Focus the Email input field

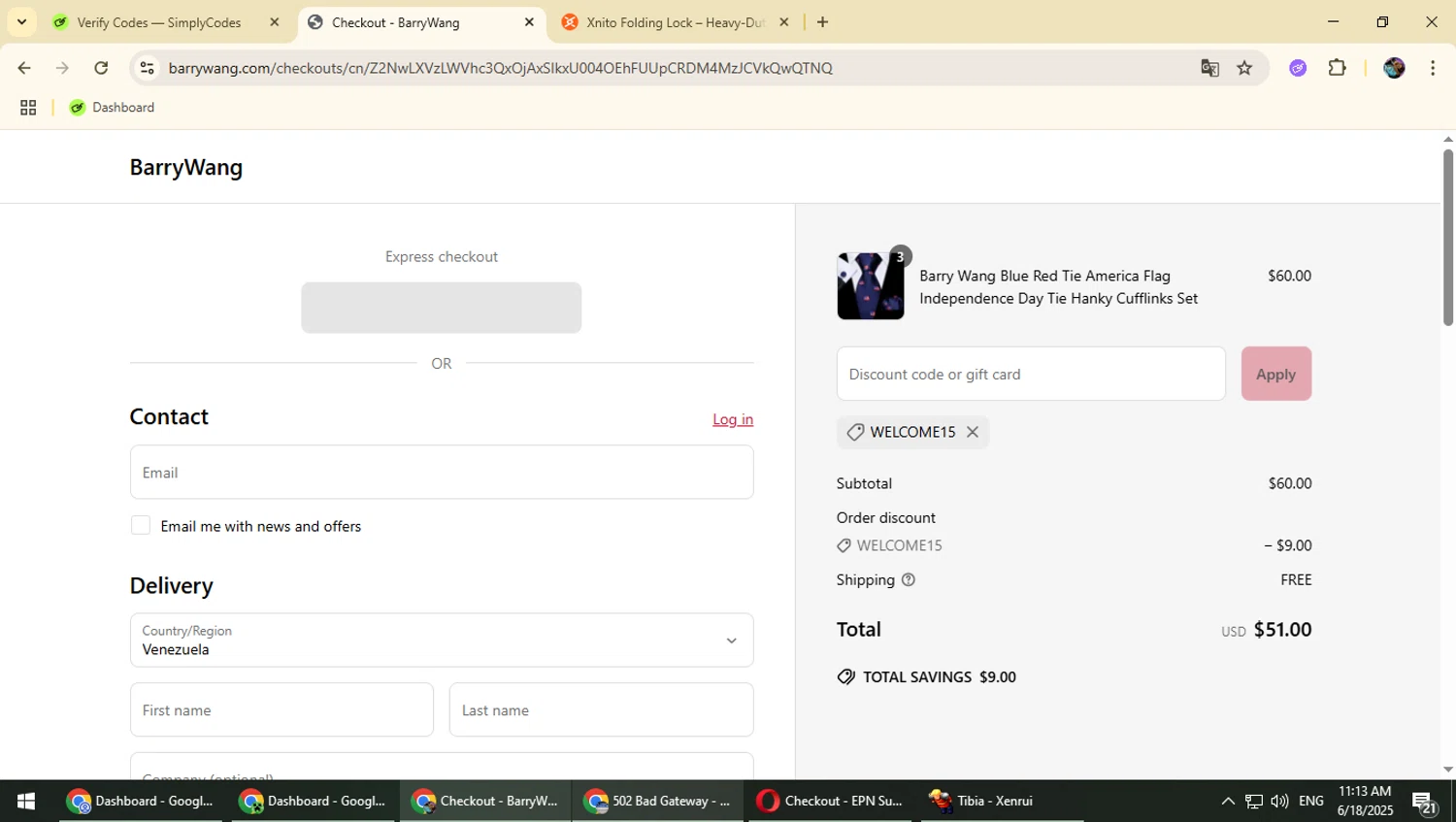442,473
